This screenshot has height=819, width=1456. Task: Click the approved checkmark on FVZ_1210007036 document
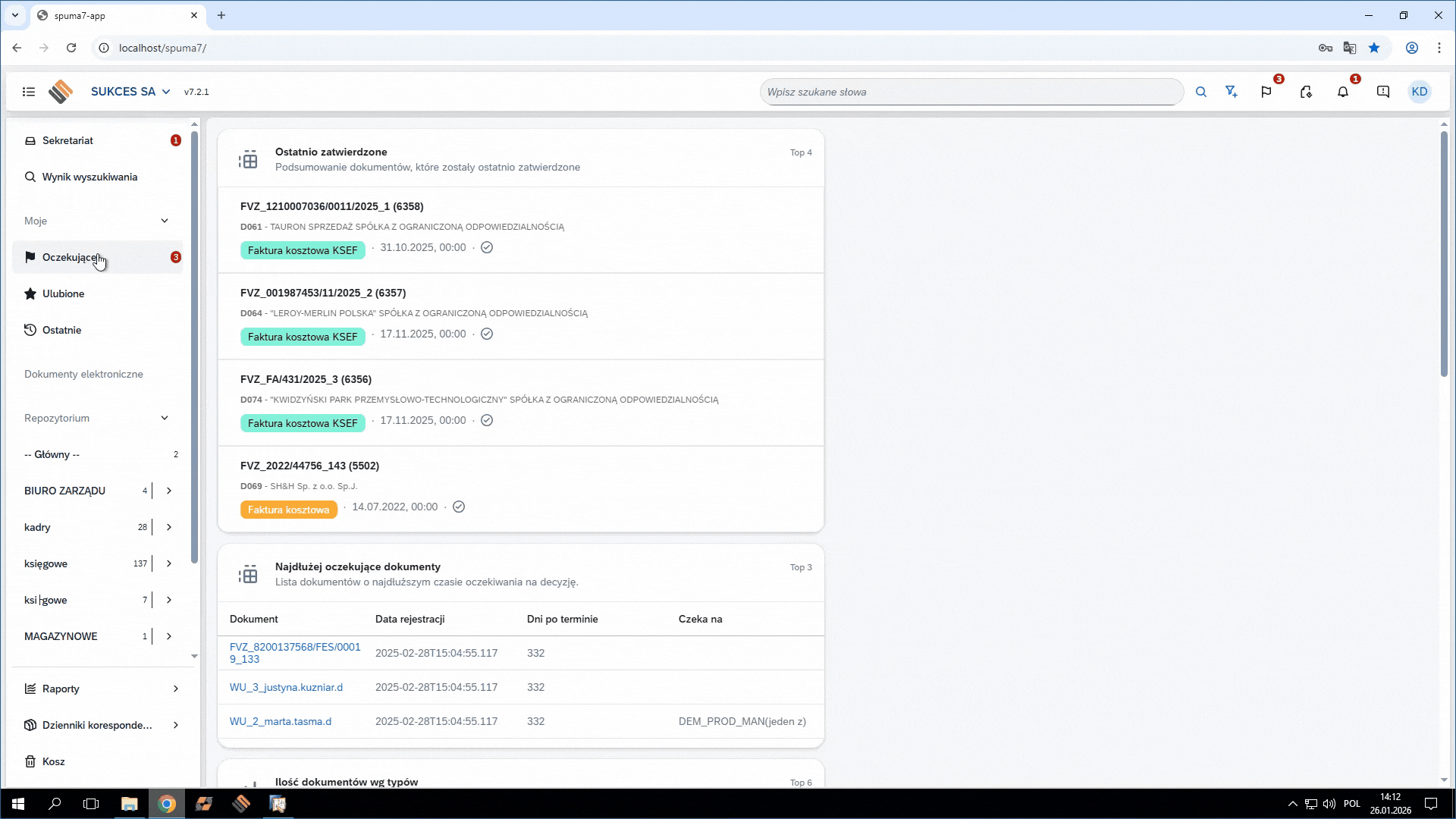[487, 247]
